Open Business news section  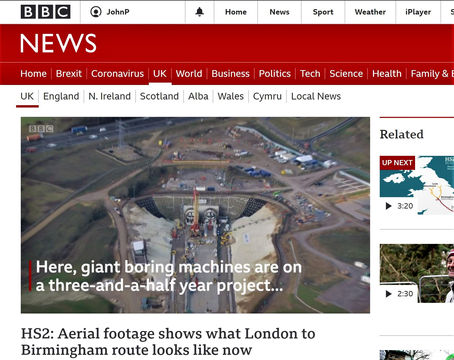[x=230, y=74]
